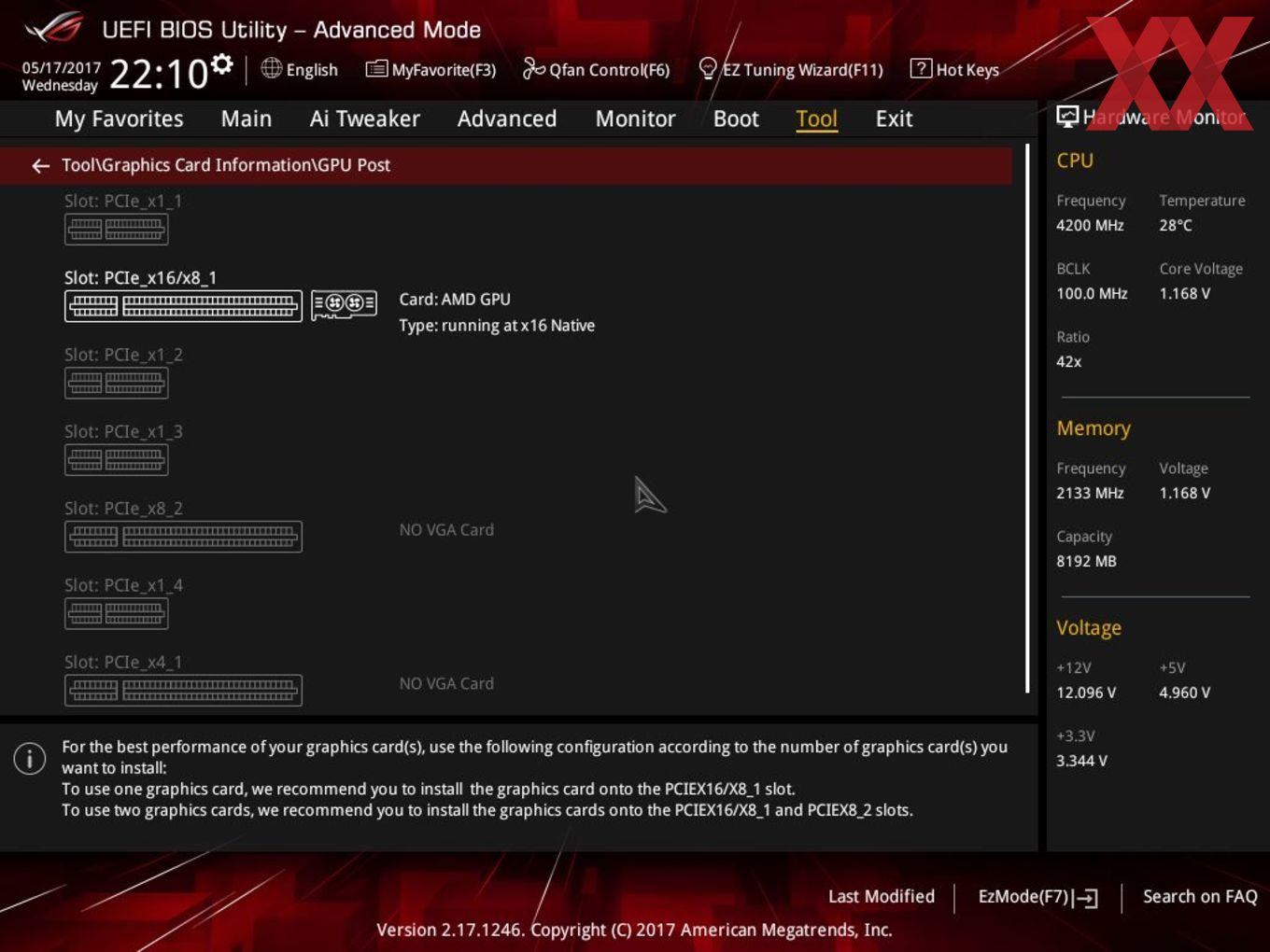Click Type: running at x16 Native text
This screenshot has height=952, width=1270.
pos(497,326)
